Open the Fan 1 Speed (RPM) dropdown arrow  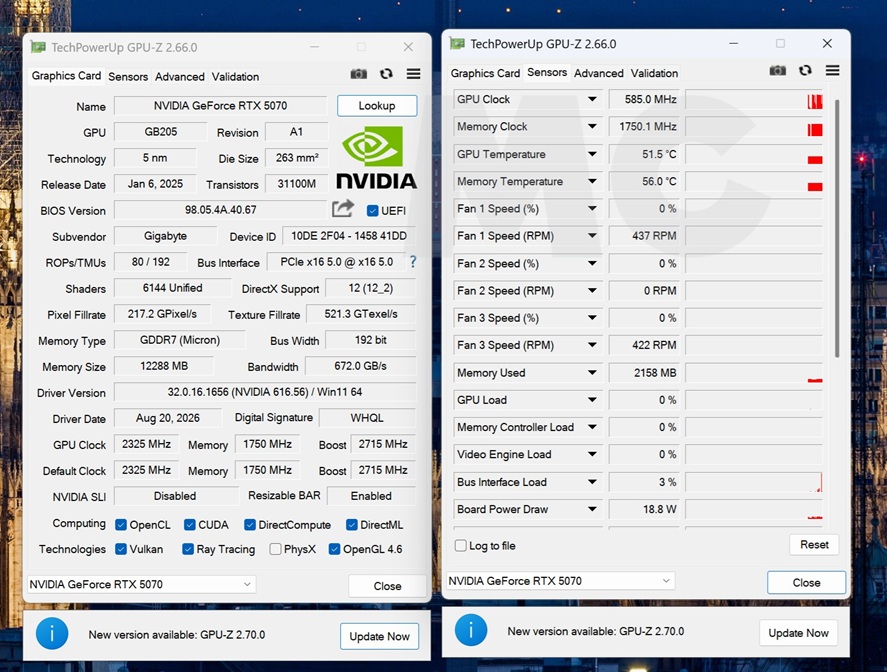point(592,236)
